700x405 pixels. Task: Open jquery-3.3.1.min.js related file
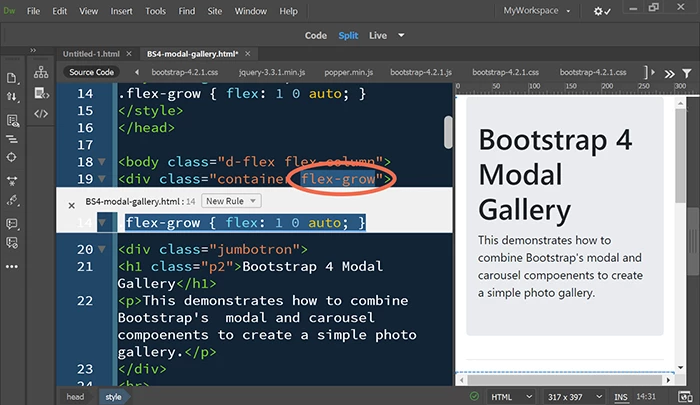point(272,72)
